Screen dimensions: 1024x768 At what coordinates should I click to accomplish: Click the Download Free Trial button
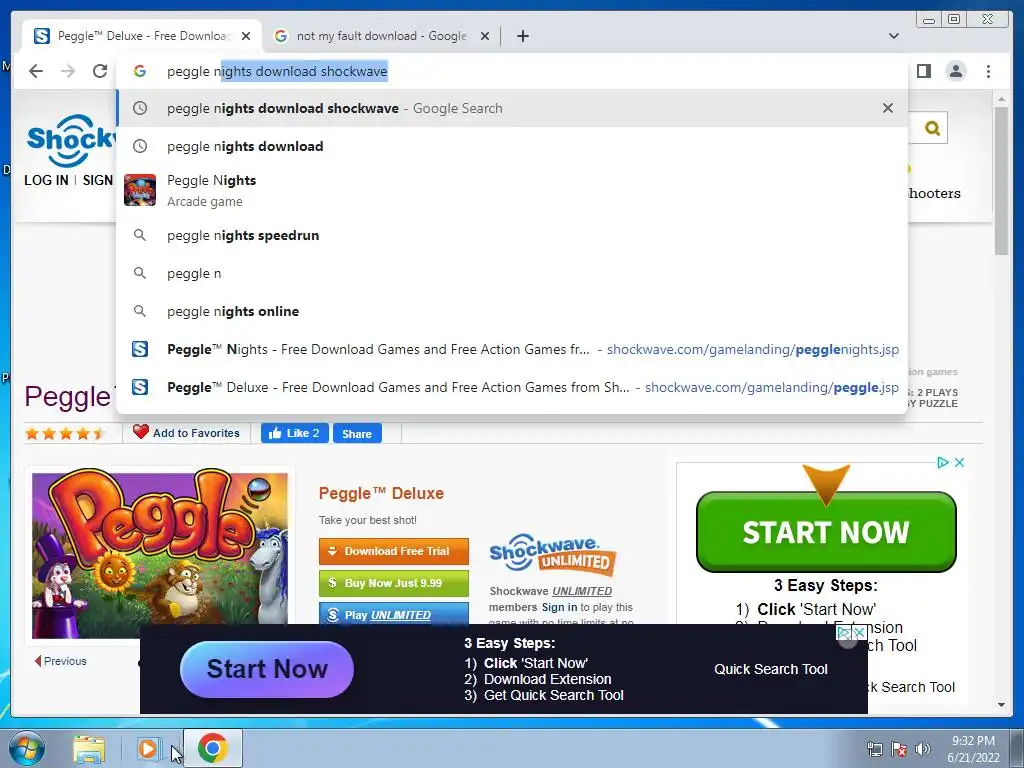394,551
